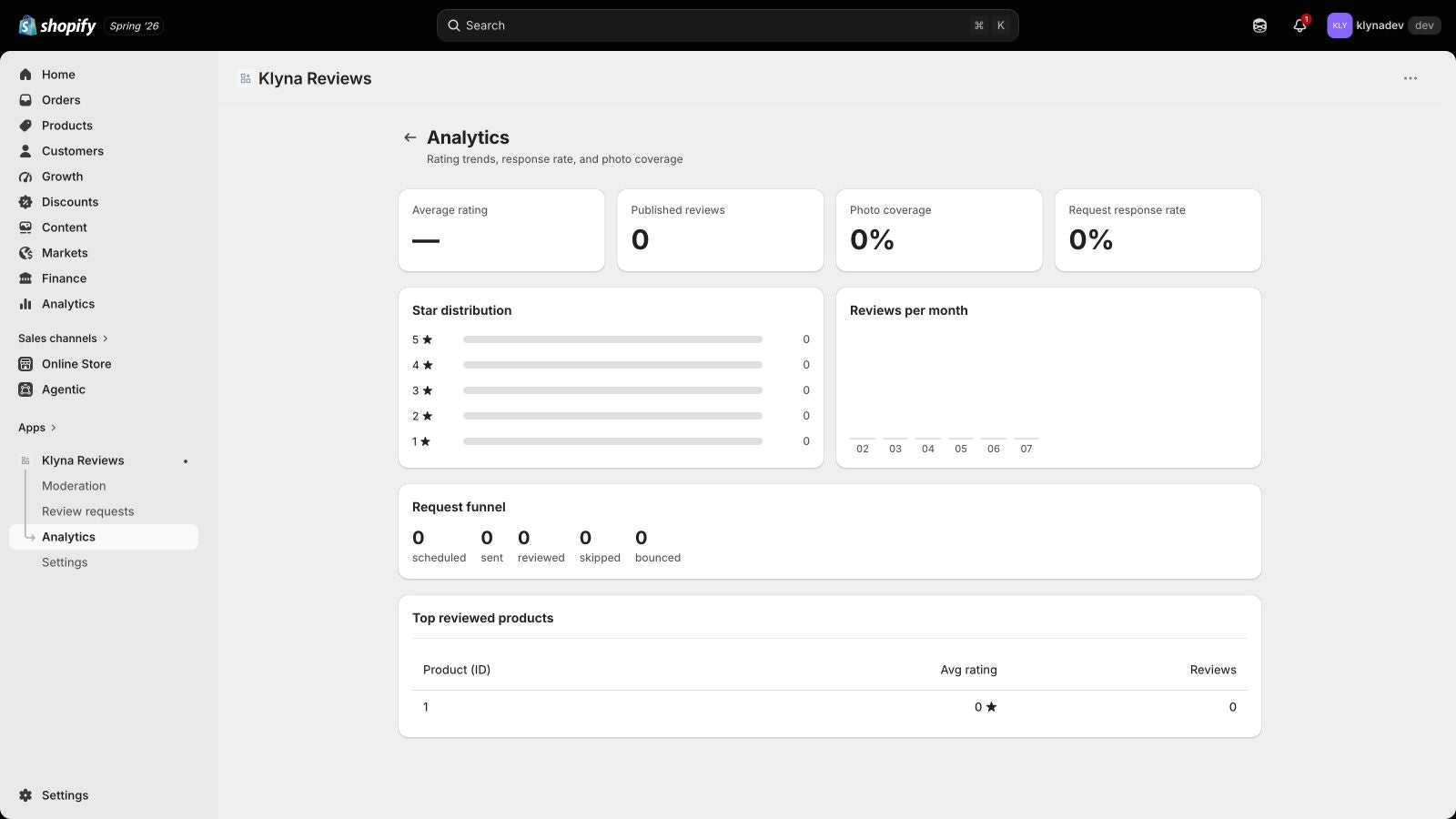Click the 1 star distribution bar
The image size is (1456, 819).
[x=612, y=441]
